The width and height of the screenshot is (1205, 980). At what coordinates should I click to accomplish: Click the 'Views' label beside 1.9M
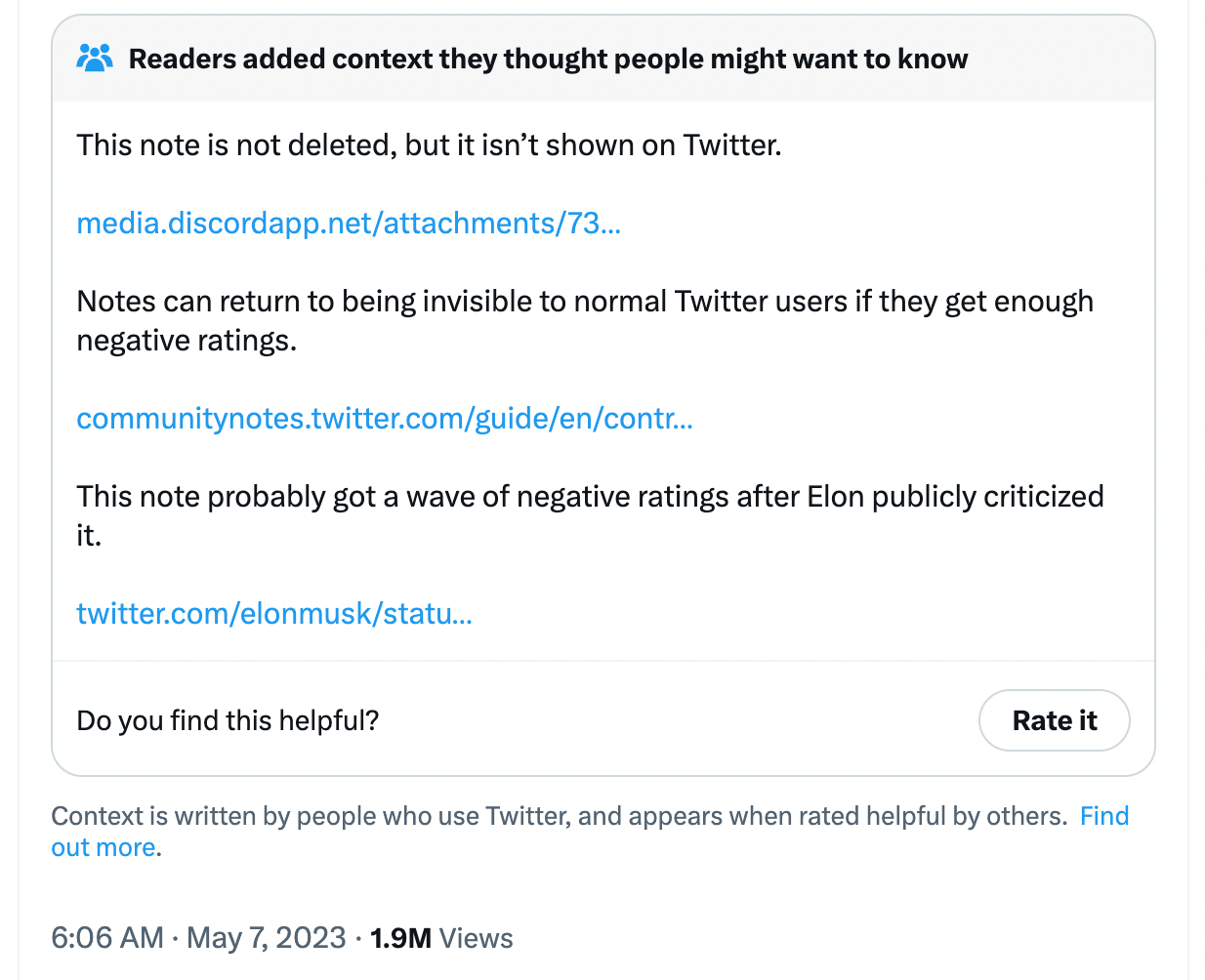(x=476, y=938)
